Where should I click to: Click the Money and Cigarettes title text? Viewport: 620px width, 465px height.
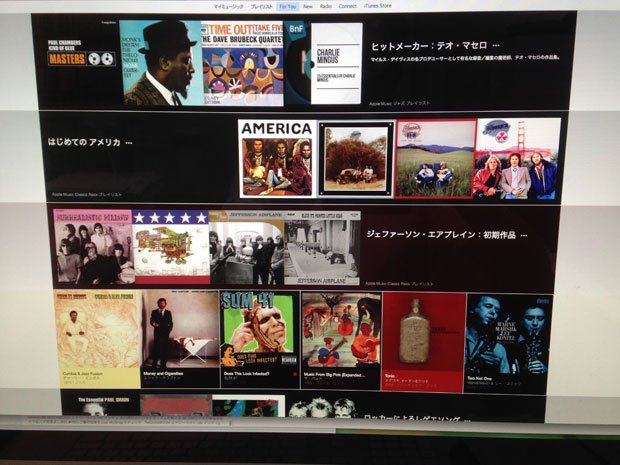(163, 373)
